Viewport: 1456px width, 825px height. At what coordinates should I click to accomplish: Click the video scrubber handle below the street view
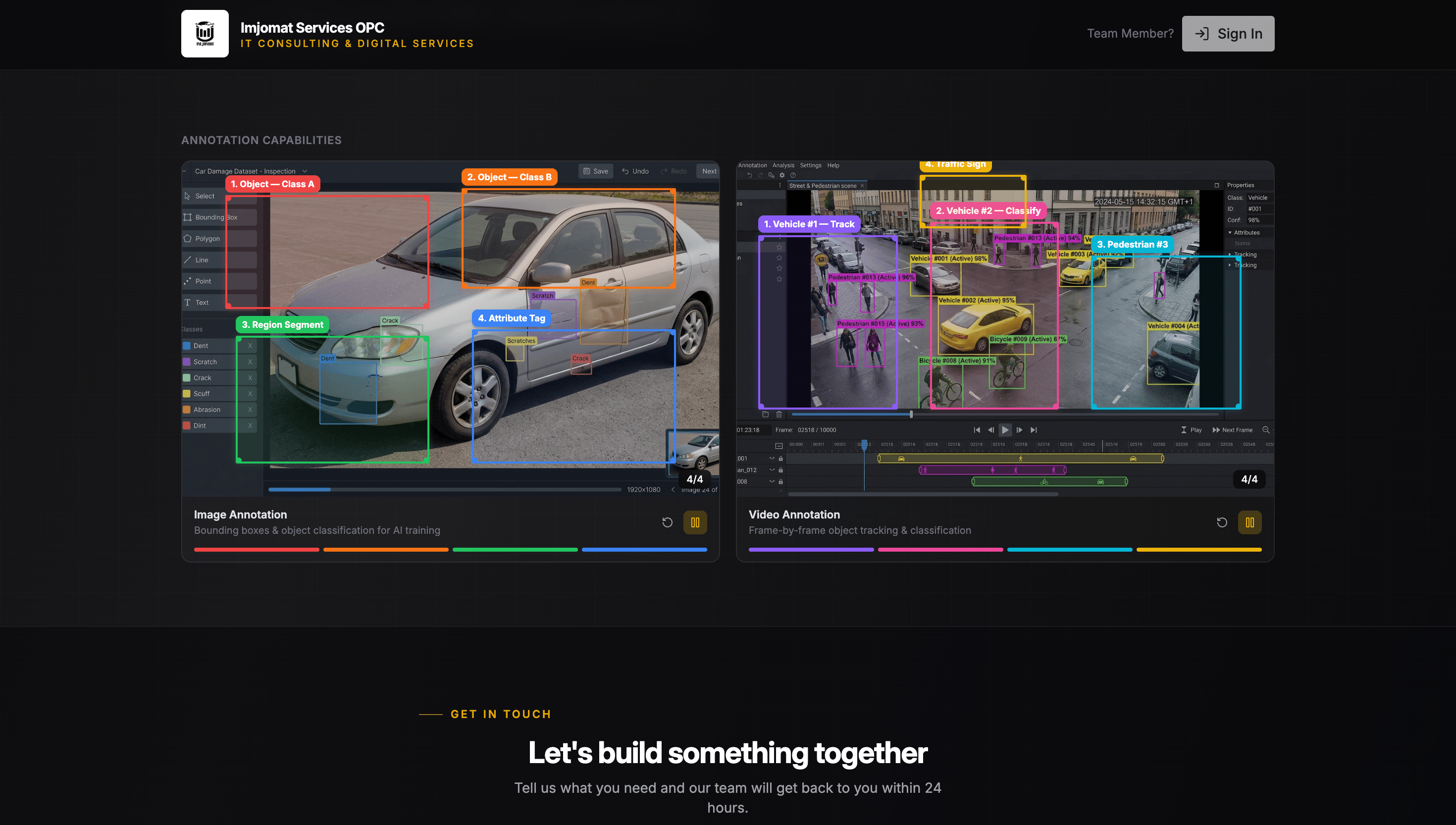[x=911, y=414]
